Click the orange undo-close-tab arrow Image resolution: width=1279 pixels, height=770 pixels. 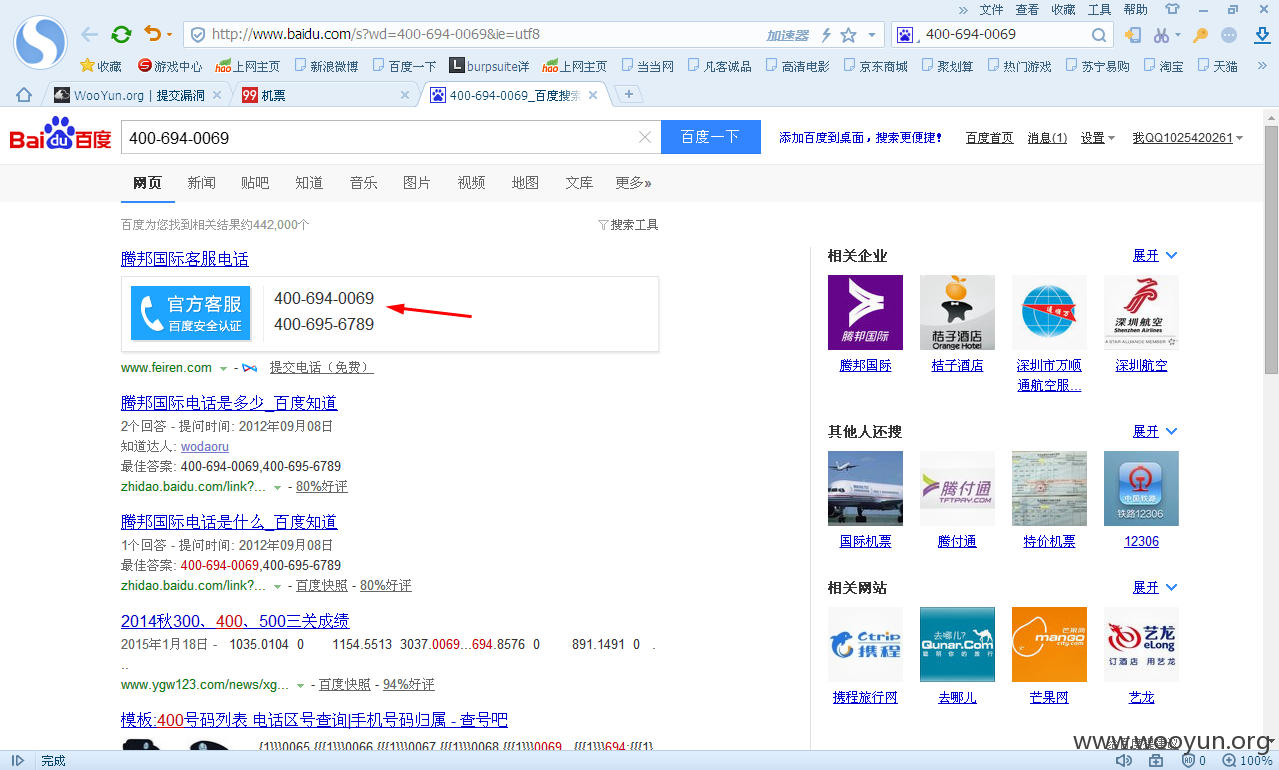click(x=152, y=35)
